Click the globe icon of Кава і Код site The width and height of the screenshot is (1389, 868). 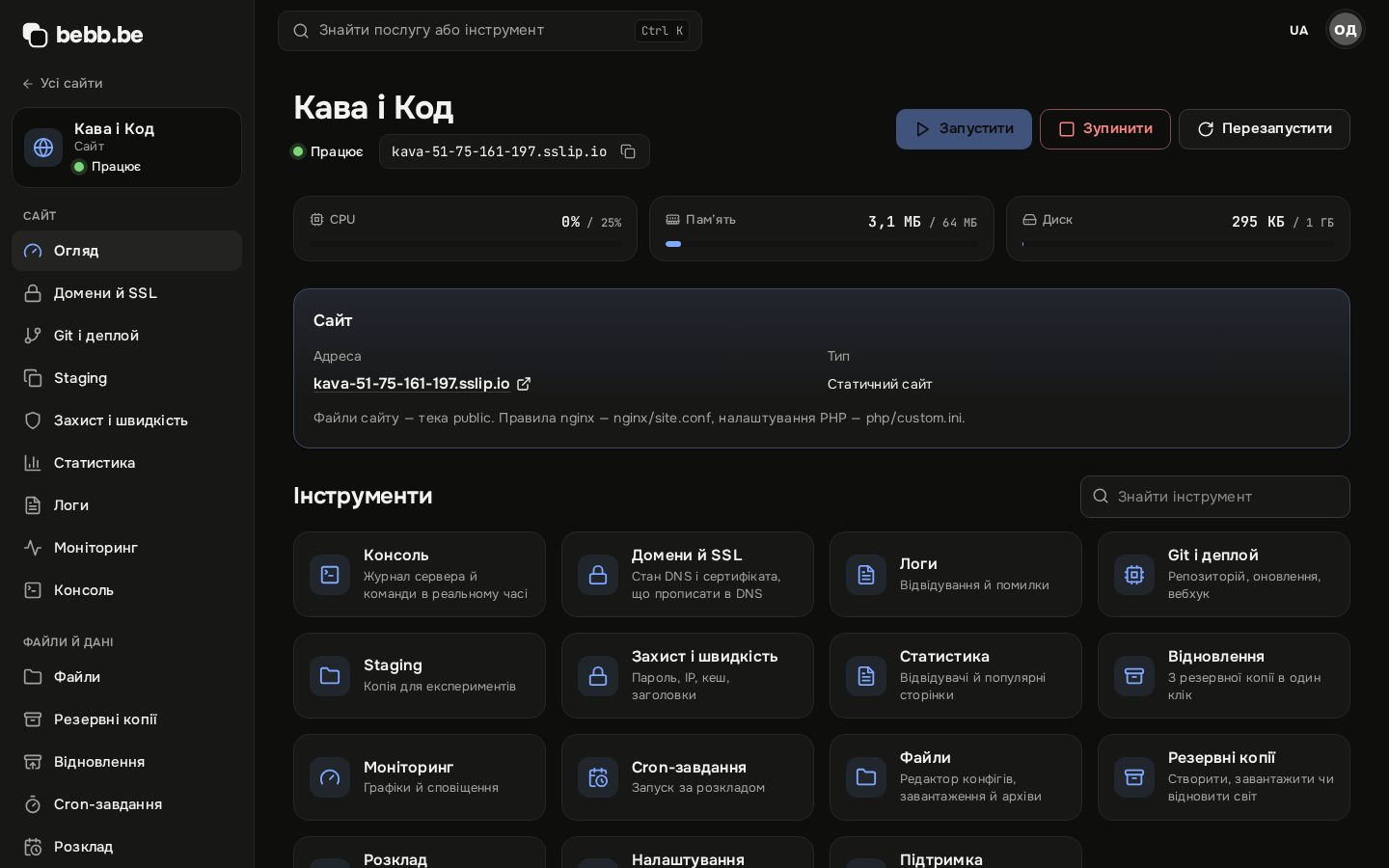43,148
